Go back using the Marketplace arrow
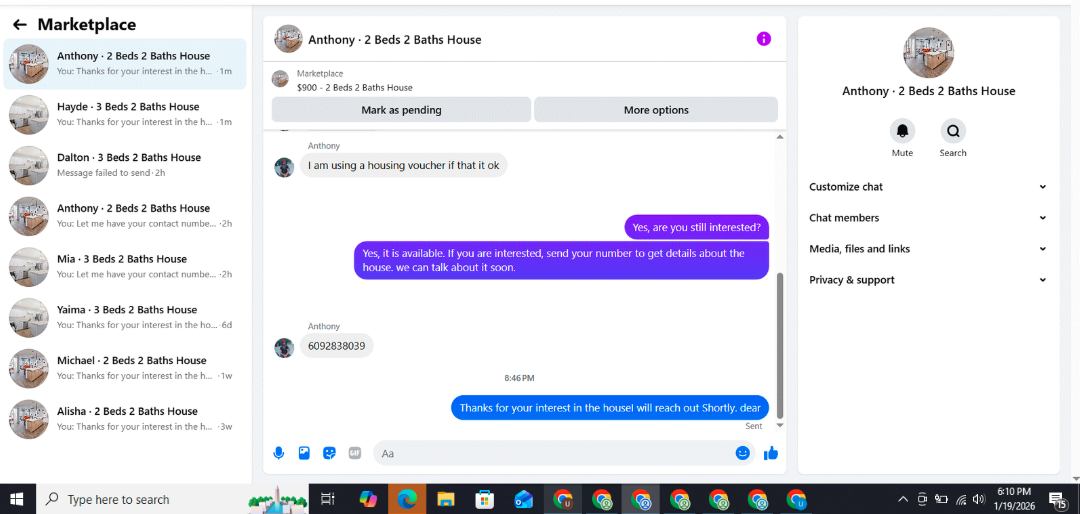The image size is (1080, 514). coord(20,25)
